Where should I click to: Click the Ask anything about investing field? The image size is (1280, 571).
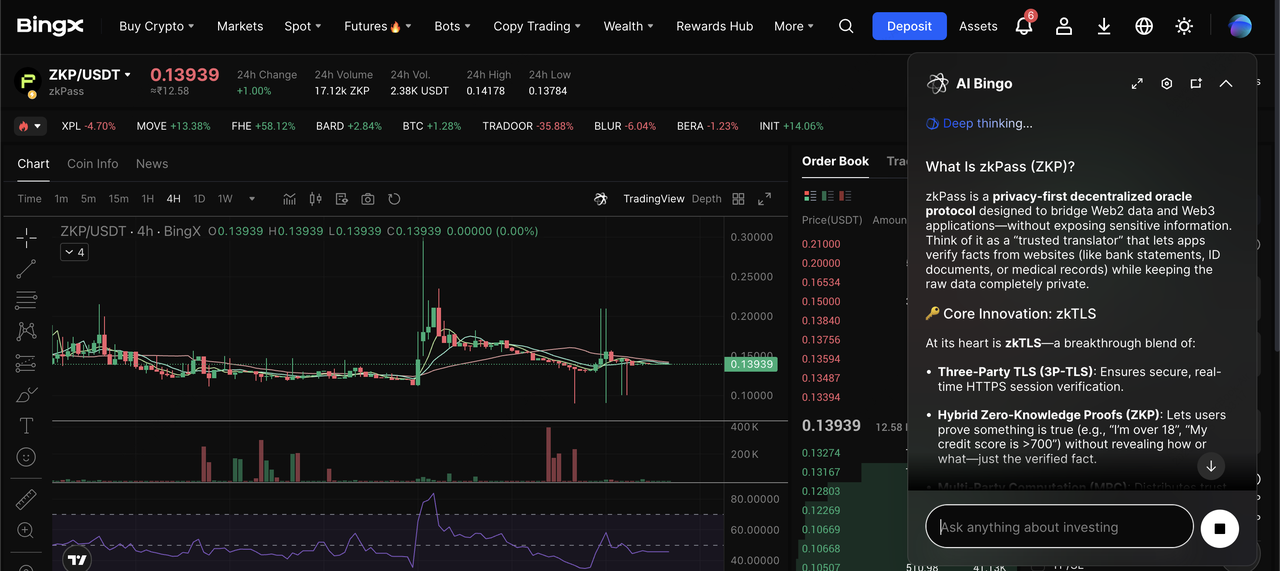[1058, 527]
